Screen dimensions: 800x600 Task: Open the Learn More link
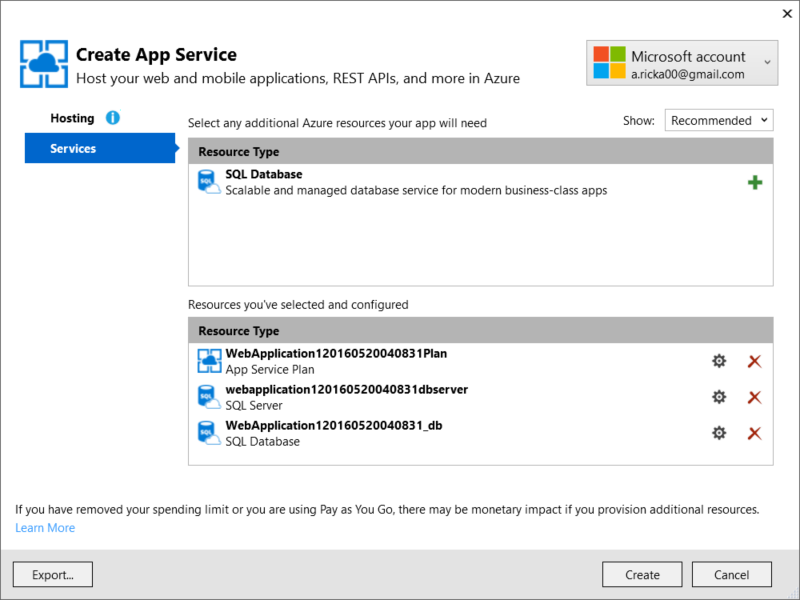click(45, 528)
